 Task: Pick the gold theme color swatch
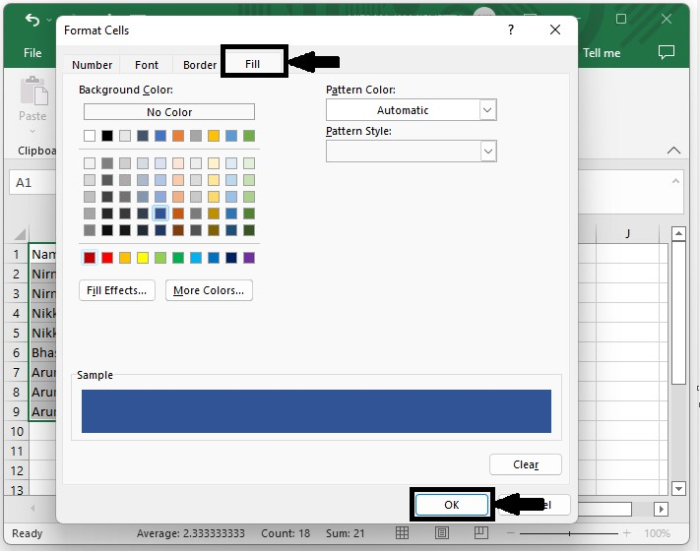pyautogui.click(x=213, y=136)
